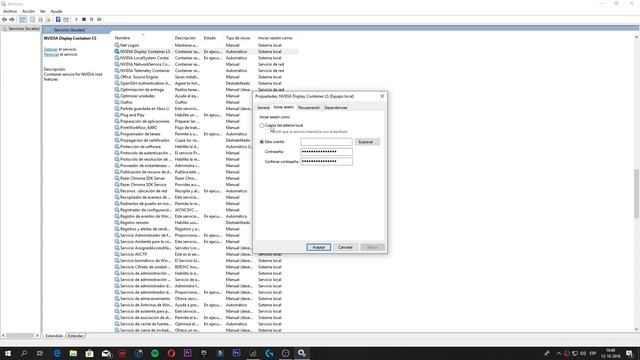Switch to Recuperación tab
Screen dimensions: 640x360
tap(309, 108)
